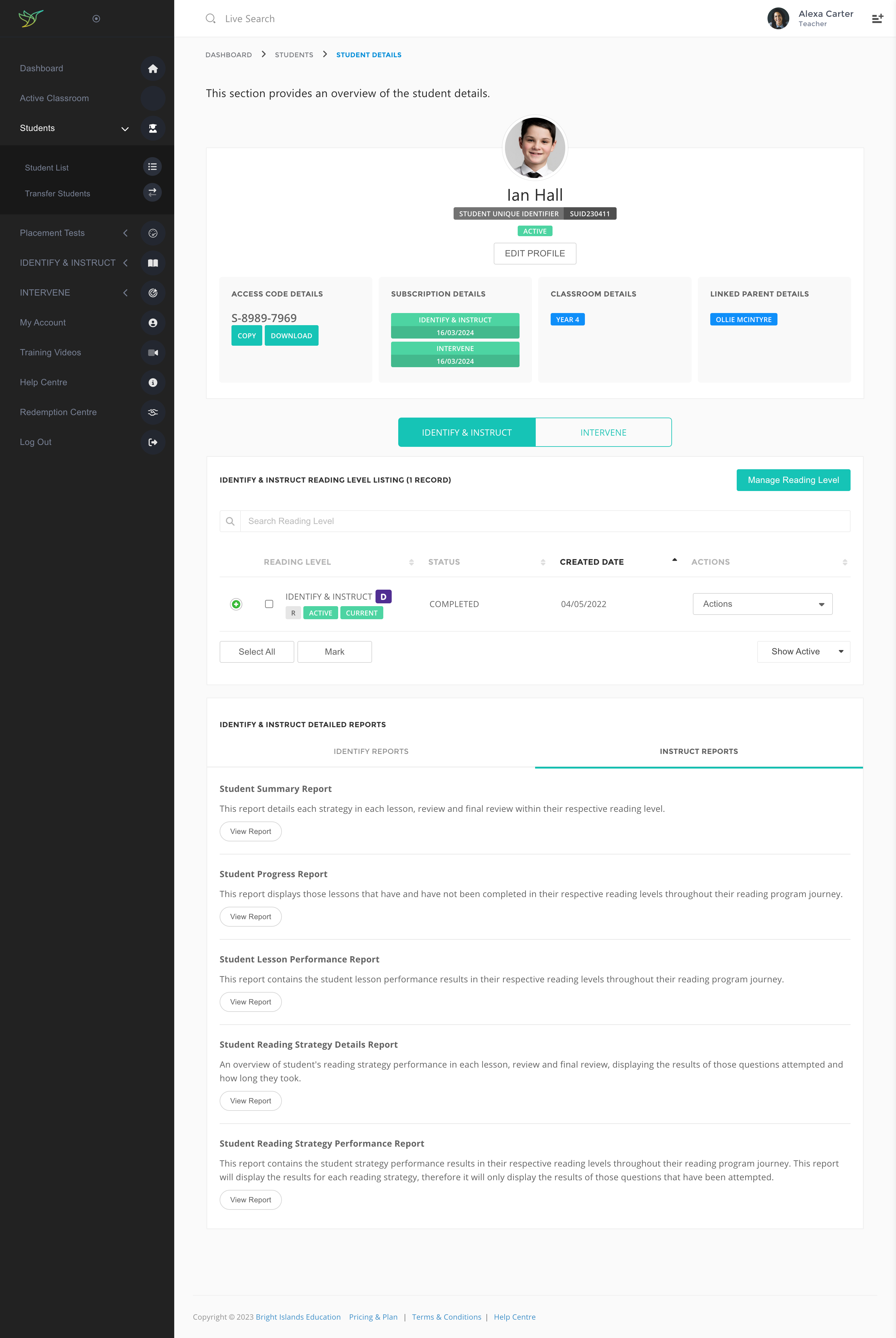Click the Redemption Centre handshake icon
Viewport: 896px width, 1338px height.
pyautogui.click(x=152, y=412)
